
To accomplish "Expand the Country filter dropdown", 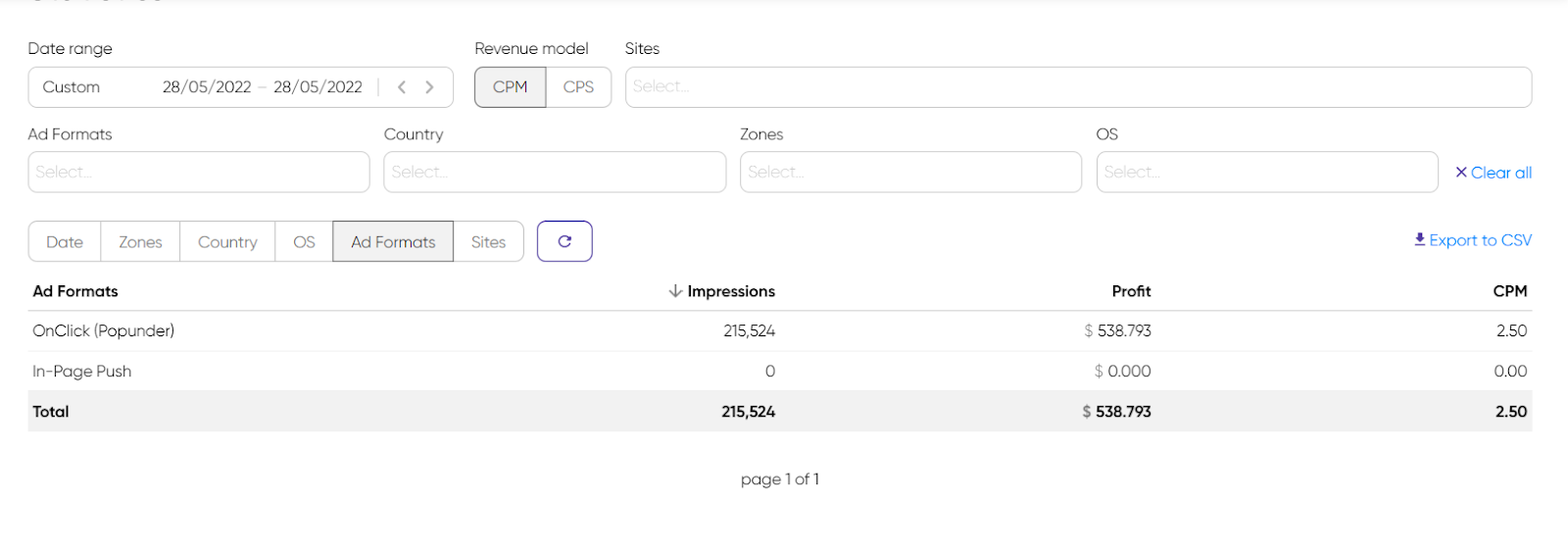I will pyautogui.click(x=555, y=173).
